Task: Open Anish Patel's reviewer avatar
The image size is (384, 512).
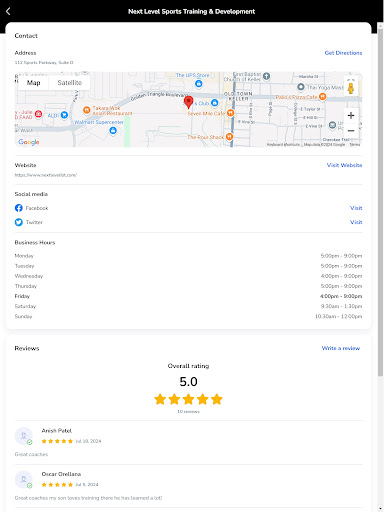Action: 24,436
